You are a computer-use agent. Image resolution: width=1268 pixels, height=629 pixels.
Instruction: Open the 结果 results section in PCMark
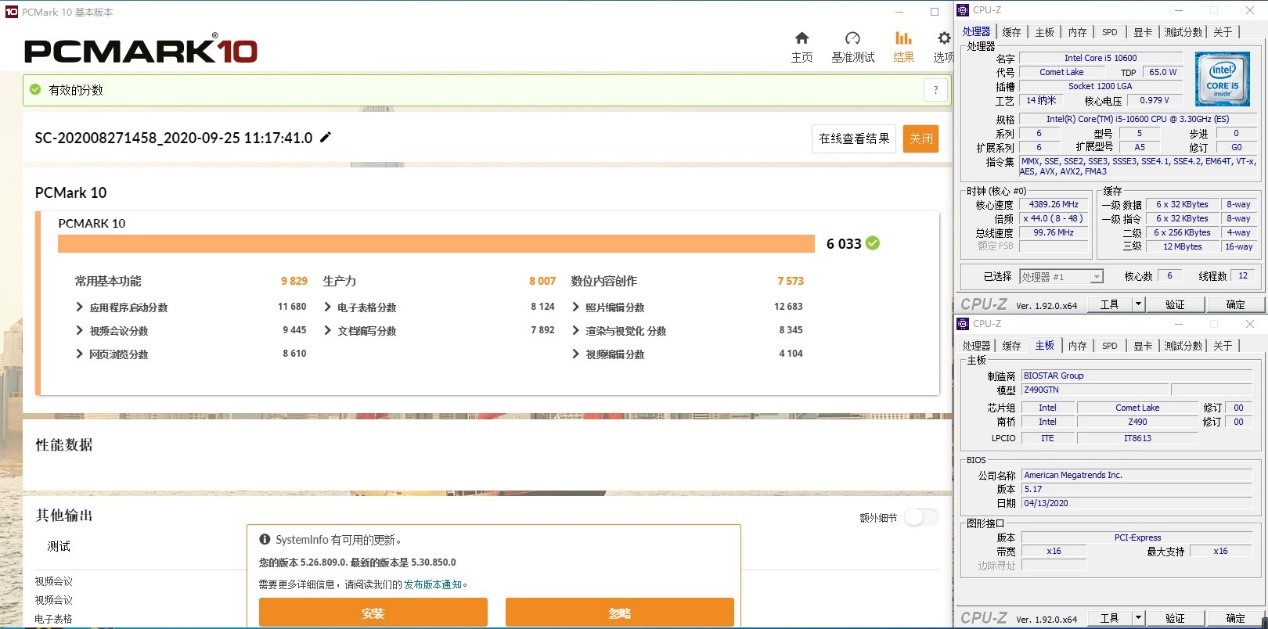(904, 47)
